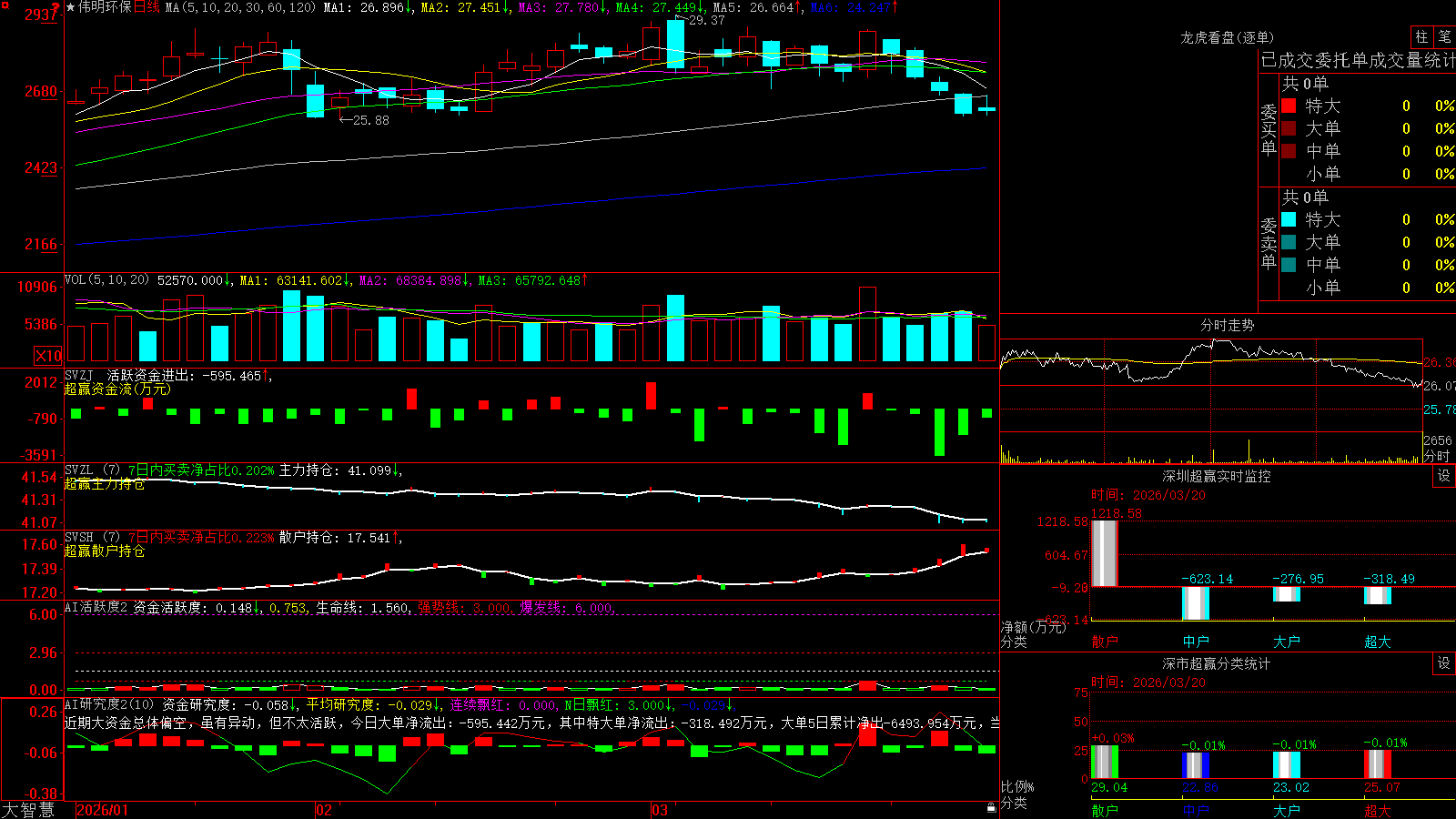
Task: Click the 超赢主力持仓 label
Action: point(105,483)
